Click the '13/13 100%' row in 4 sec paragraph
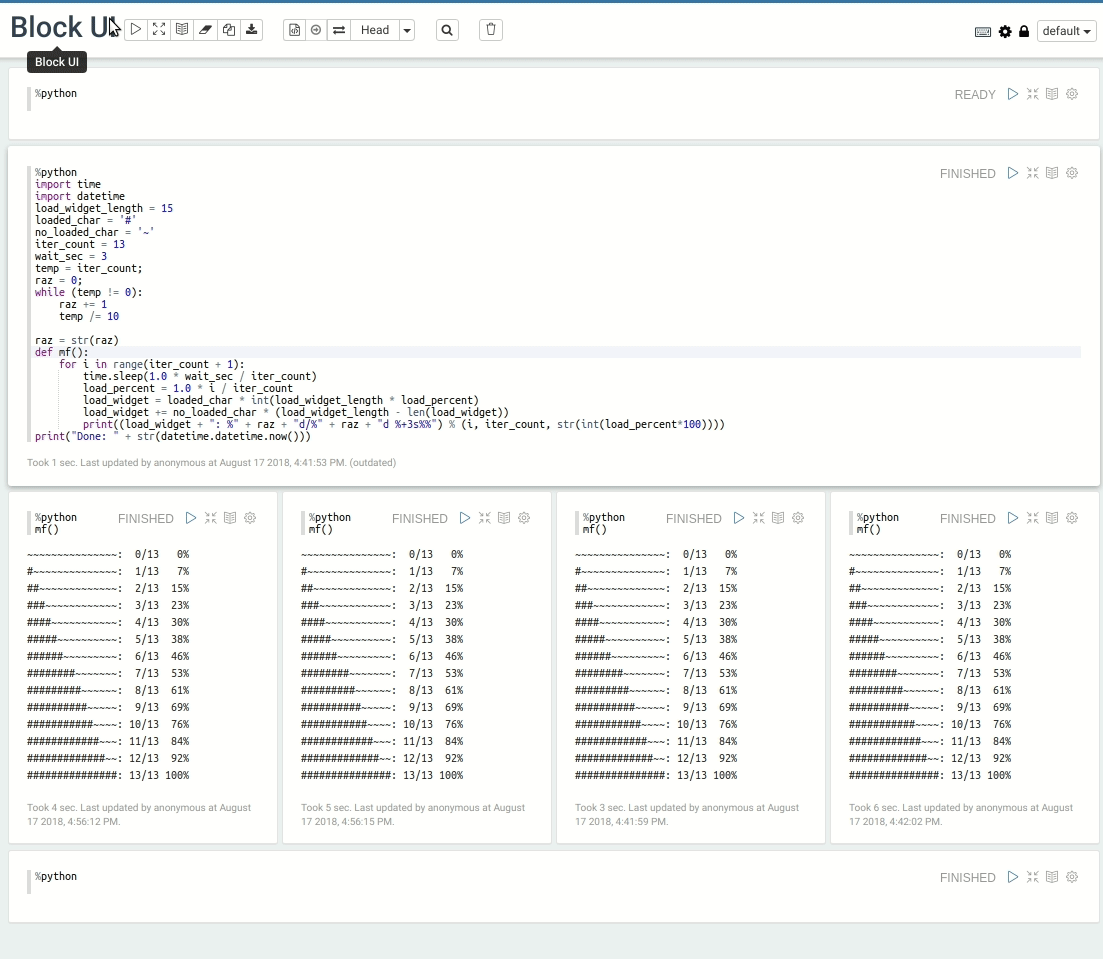This screenshot has height=959, width=1103. click(108, 775)
